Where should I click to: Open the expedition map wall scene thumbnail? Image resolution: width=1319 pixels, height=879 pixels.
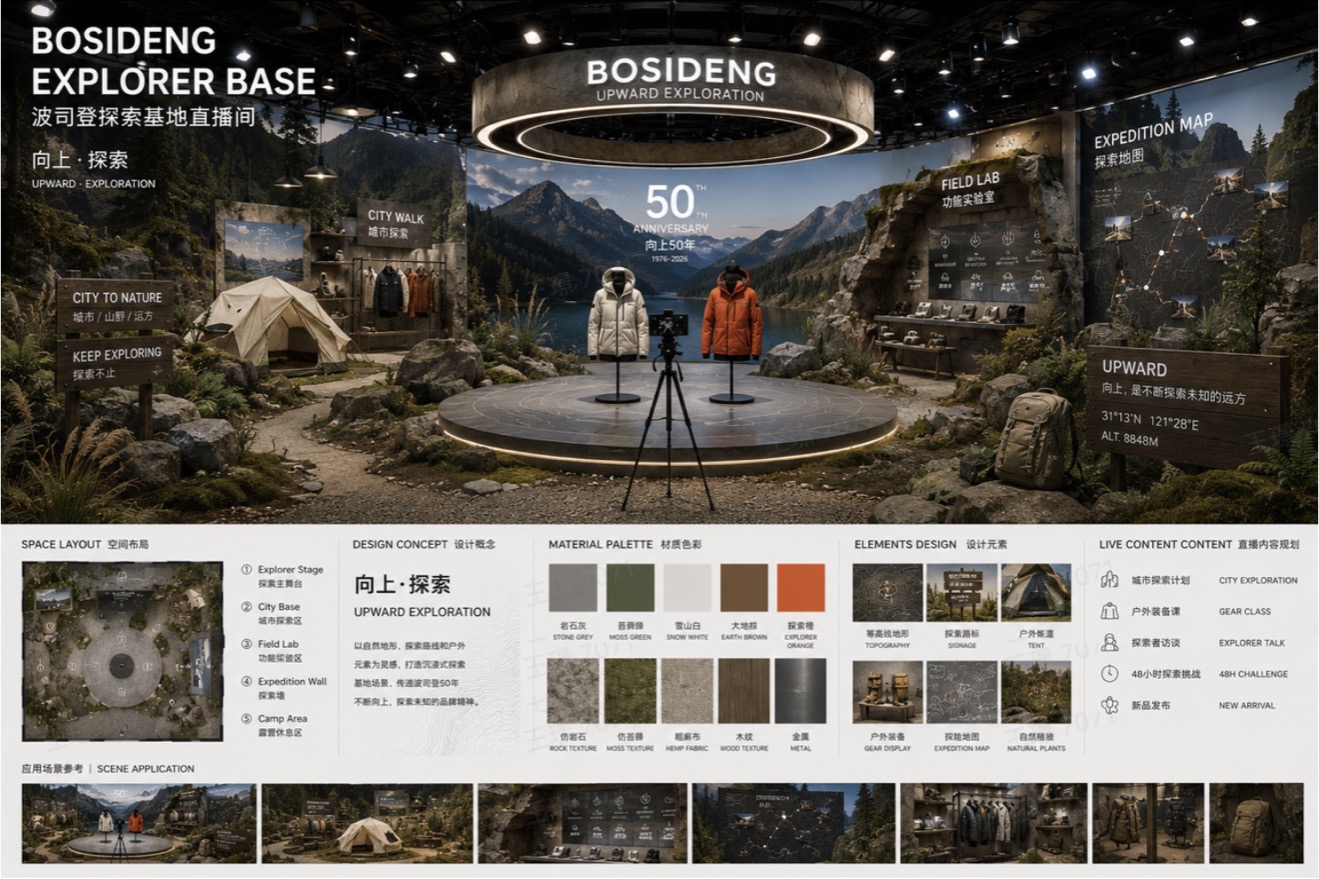pos(793,823)
